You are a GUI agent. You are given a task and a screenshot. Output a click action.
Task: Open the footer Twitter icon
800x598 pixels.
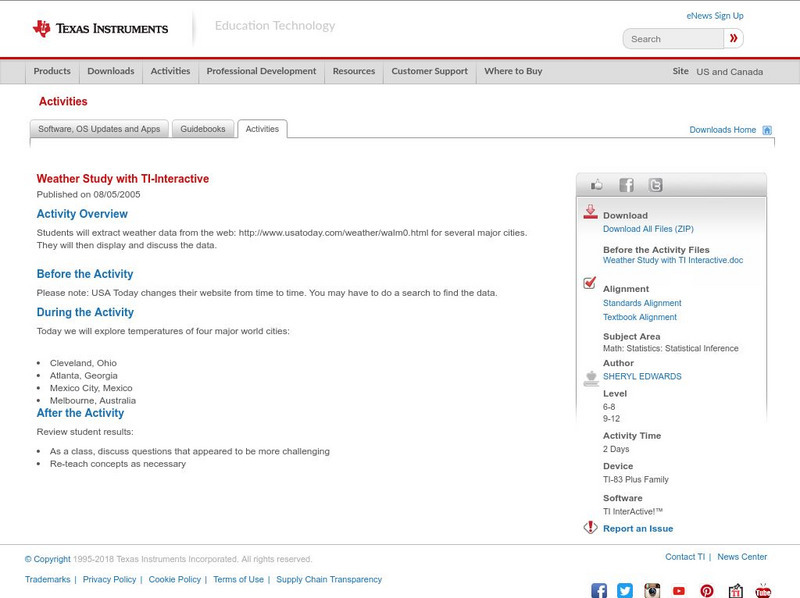625,590
